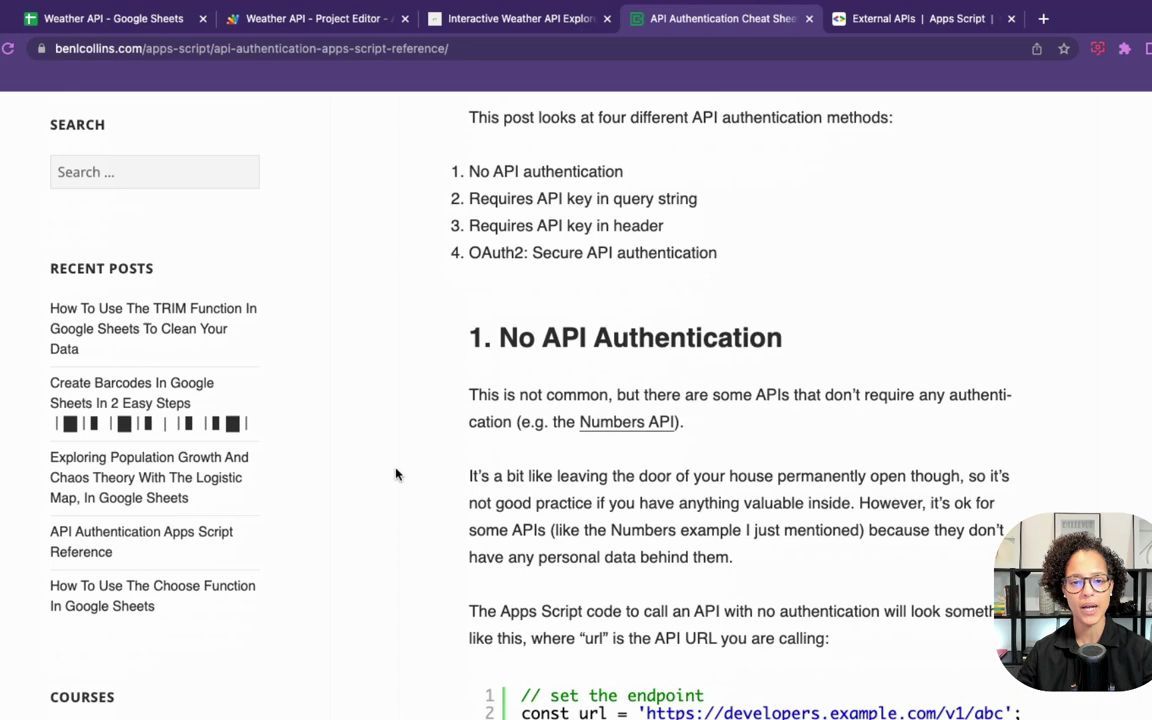Screen dimensions: 1152x720
Task: Open Create Barcodes In Google Sheets post
Action: (x=132, y=393)
